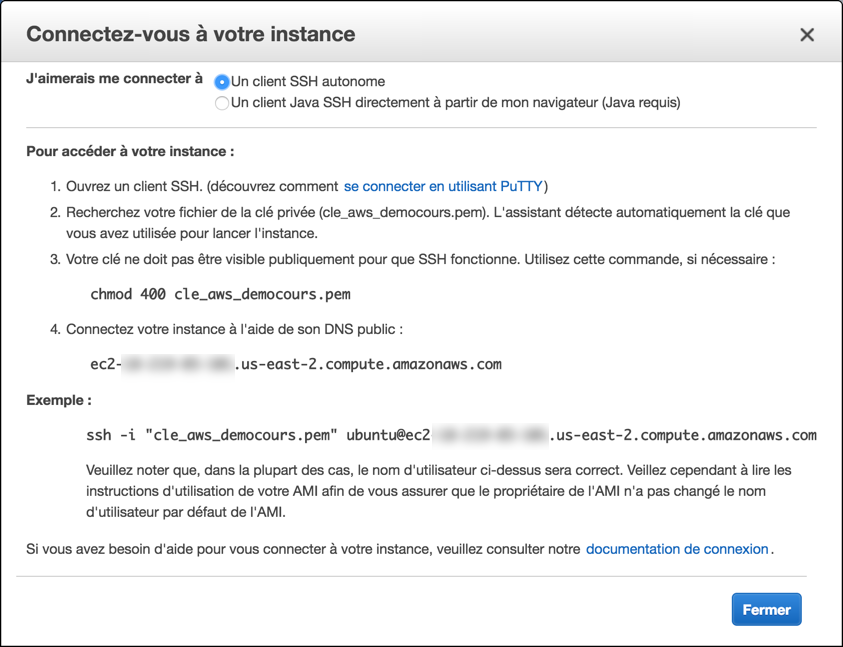Choose the Java SSH browser client option
Screen dimensions: 843x647
tap(222, 103)
